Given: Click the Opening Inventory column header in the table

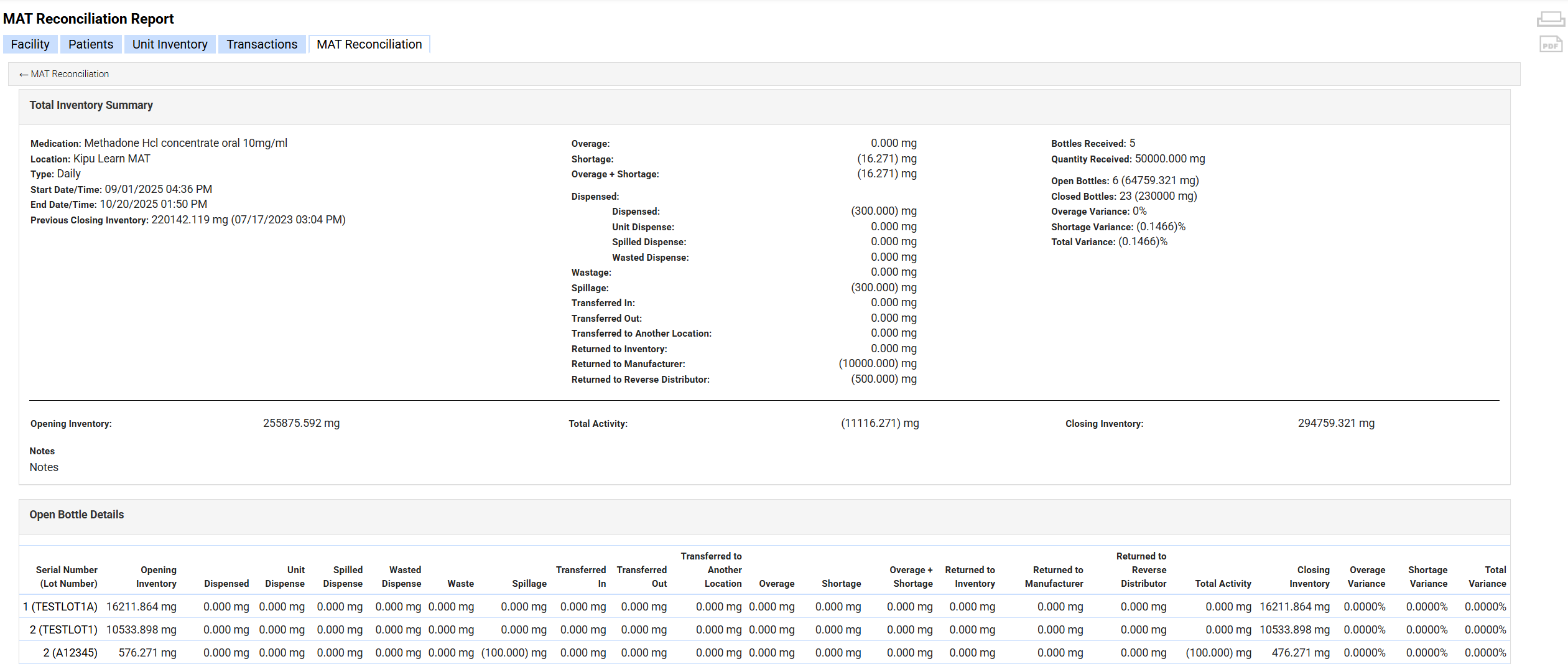Looking at the screenshot, I should coord(157,576).
